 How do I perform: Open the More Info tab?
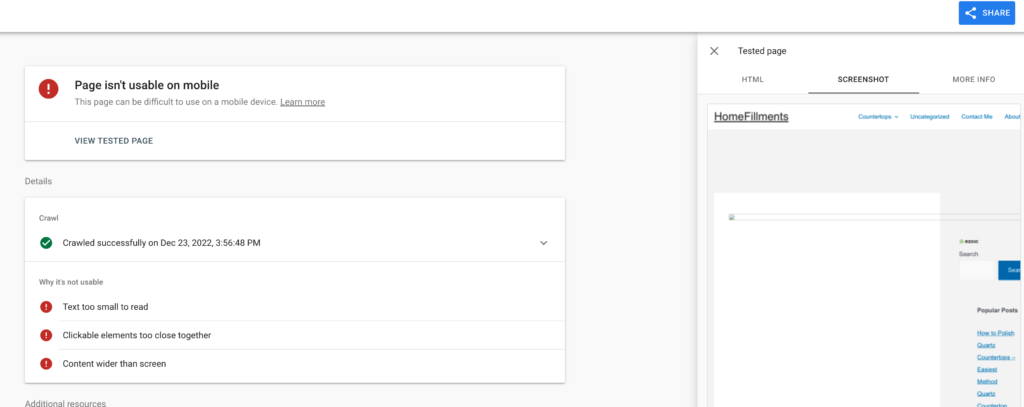click(x=973, y=79)
